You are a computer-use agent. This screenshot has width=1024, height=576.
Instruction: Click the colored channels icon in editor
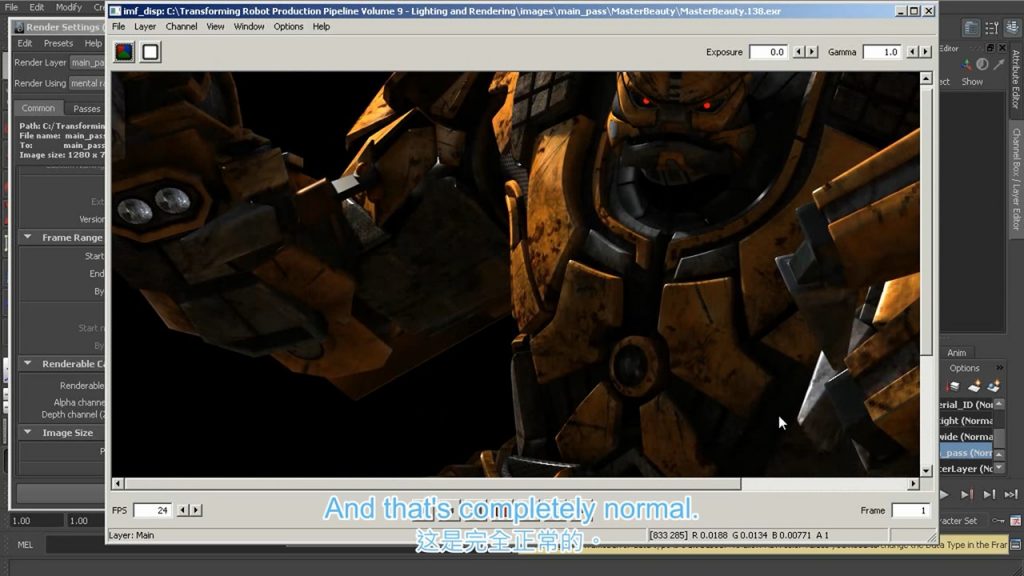[965, 64]
